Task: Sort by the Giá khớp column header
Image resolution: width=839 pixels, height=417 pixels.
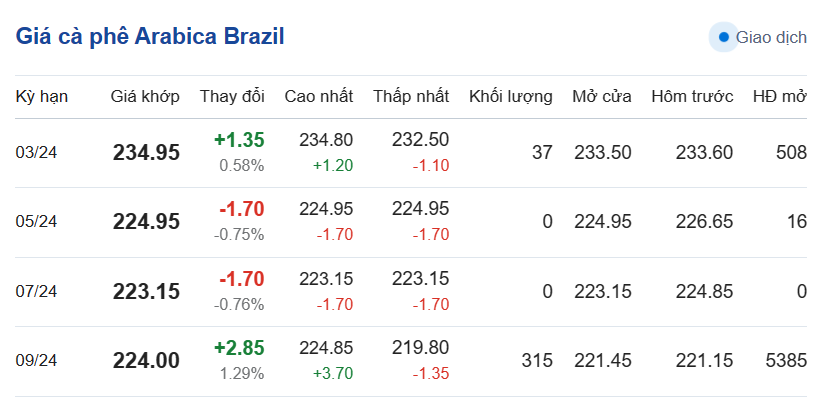Action: pos(145,97)
